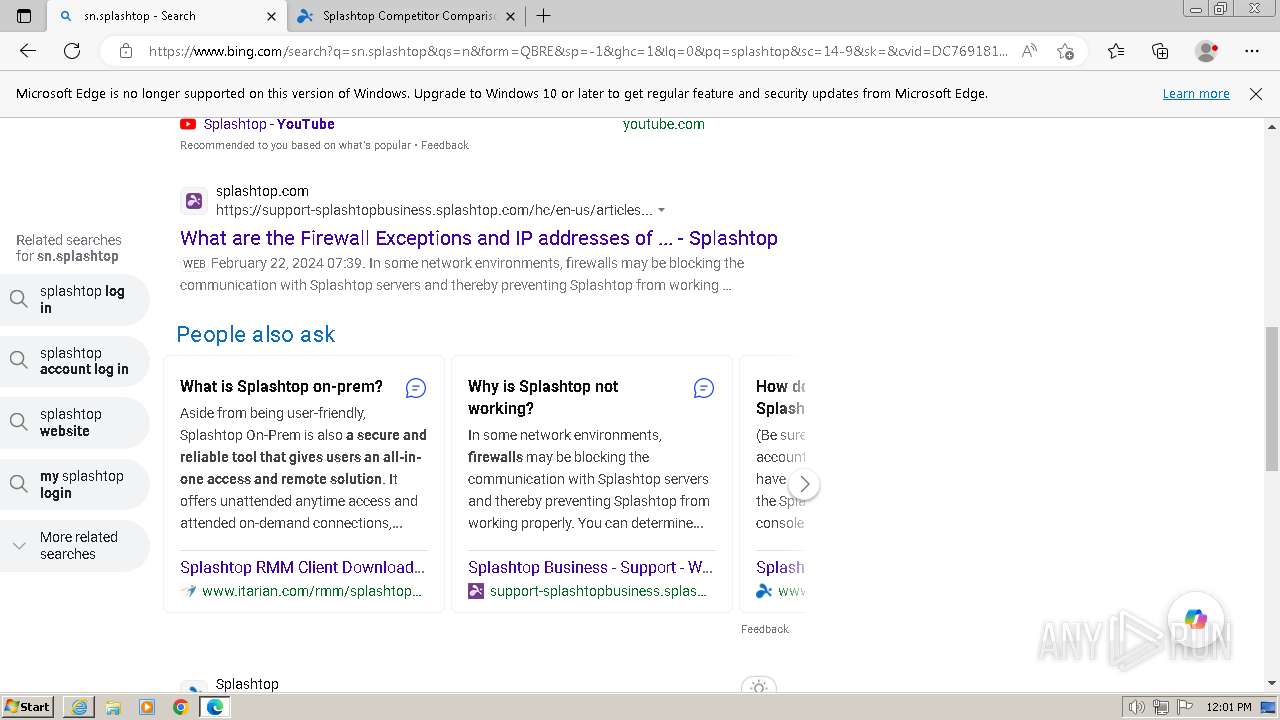1280x720 pixels.
Task: Open Edge Settings and more menu
Action: [x=1252, y=51]
